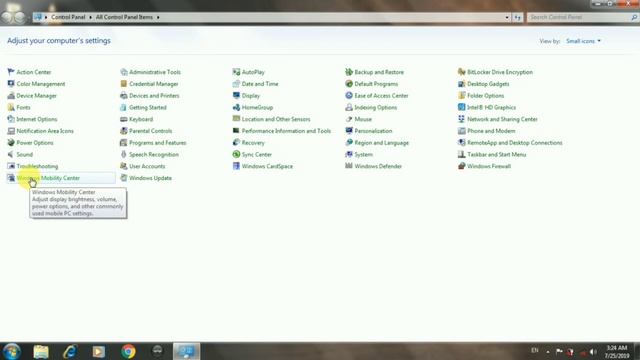Viewport: 640px width, 360px height.
Task: Click the Sync Center green icon
Action: click(236, 154)
